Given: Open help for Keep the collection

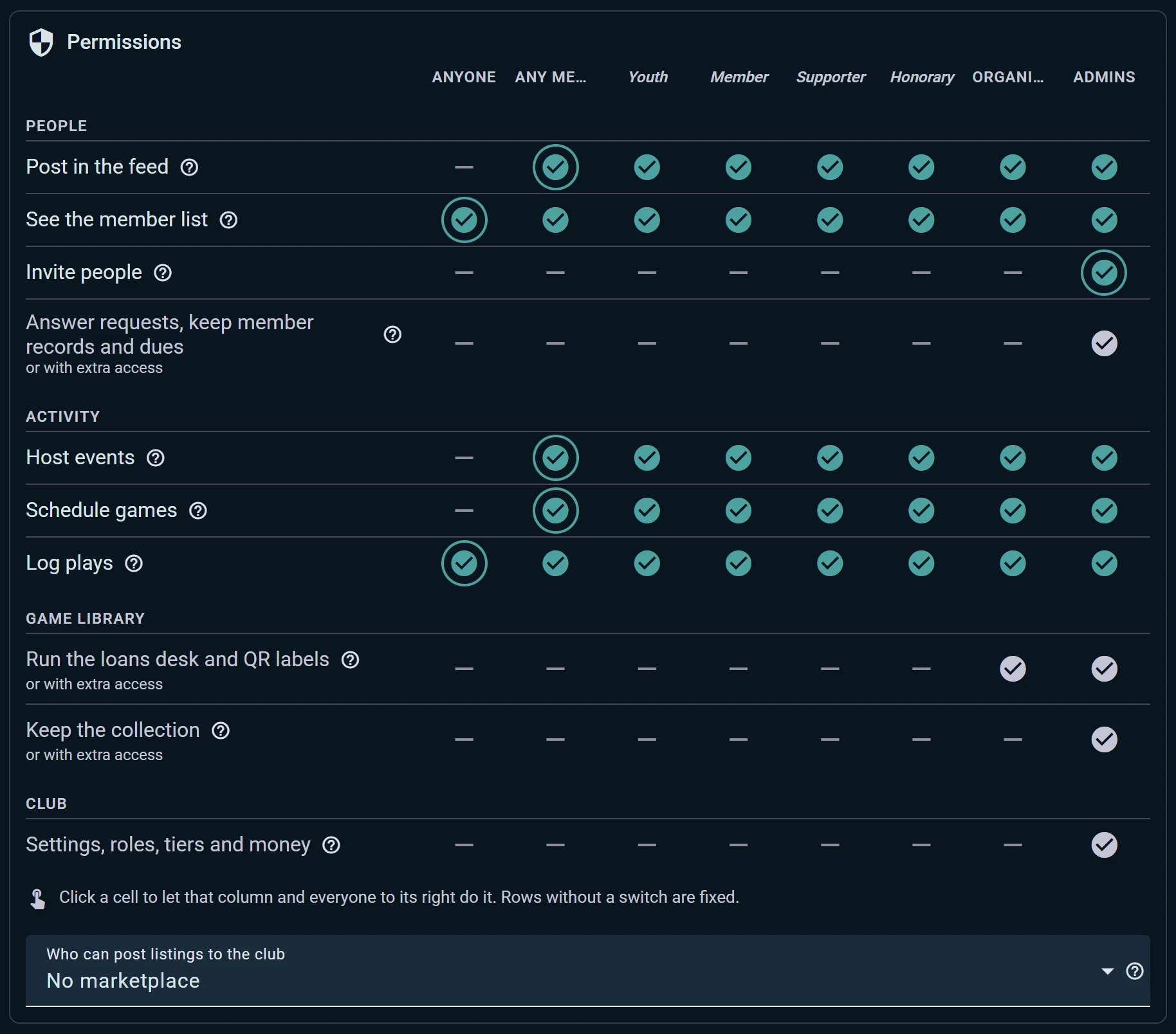Looking at the screenshot, I should (221, 730).
